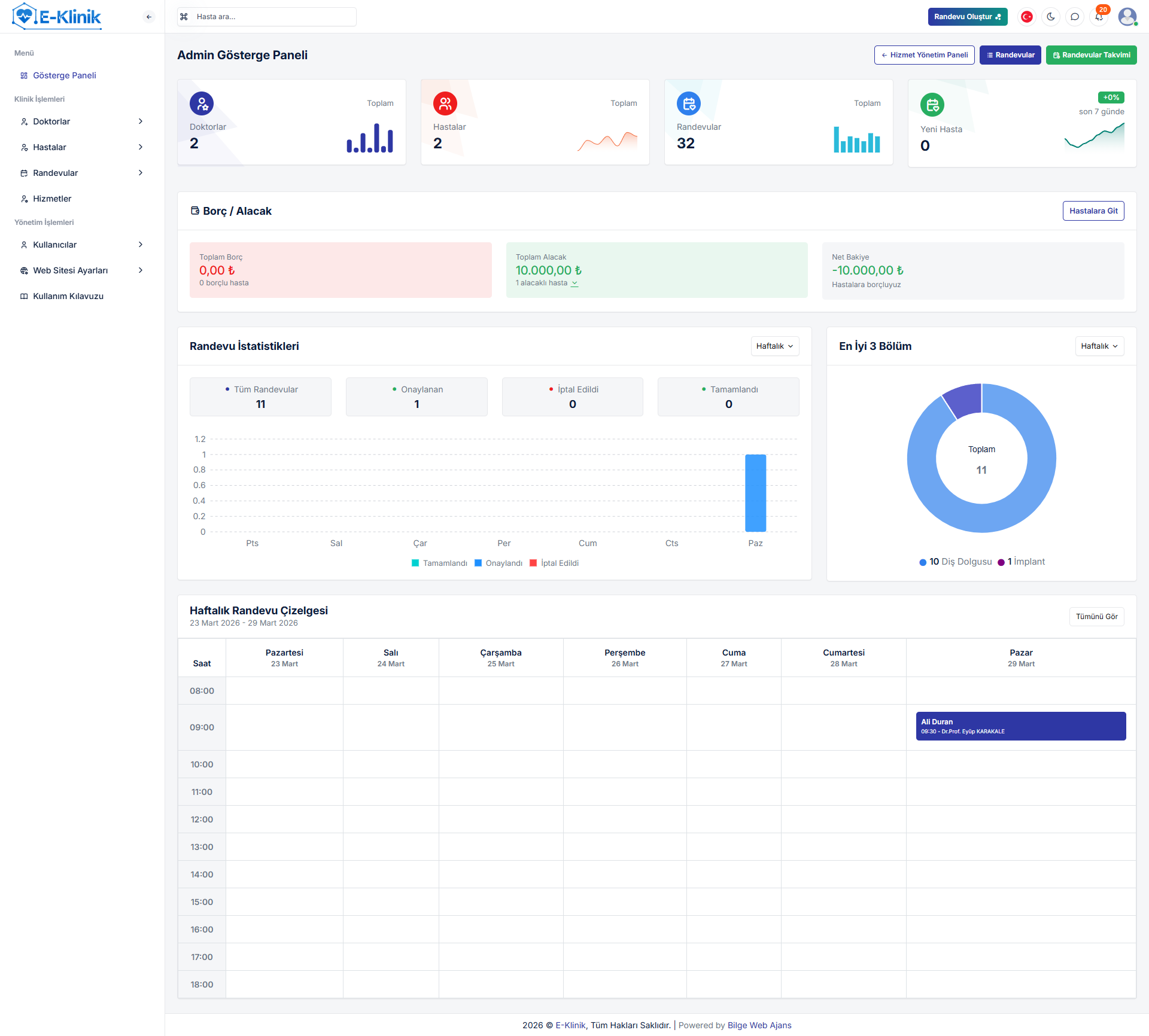Toggle İptal Edildi legend item
The image size is (1149, 1036).
click(x=554, y=563)
